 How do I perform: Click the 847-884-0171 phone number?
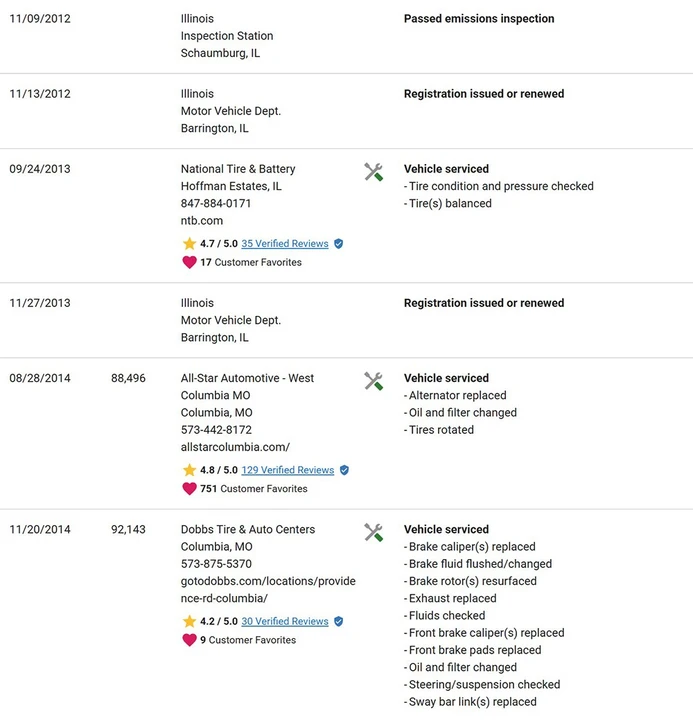point(216,203)
